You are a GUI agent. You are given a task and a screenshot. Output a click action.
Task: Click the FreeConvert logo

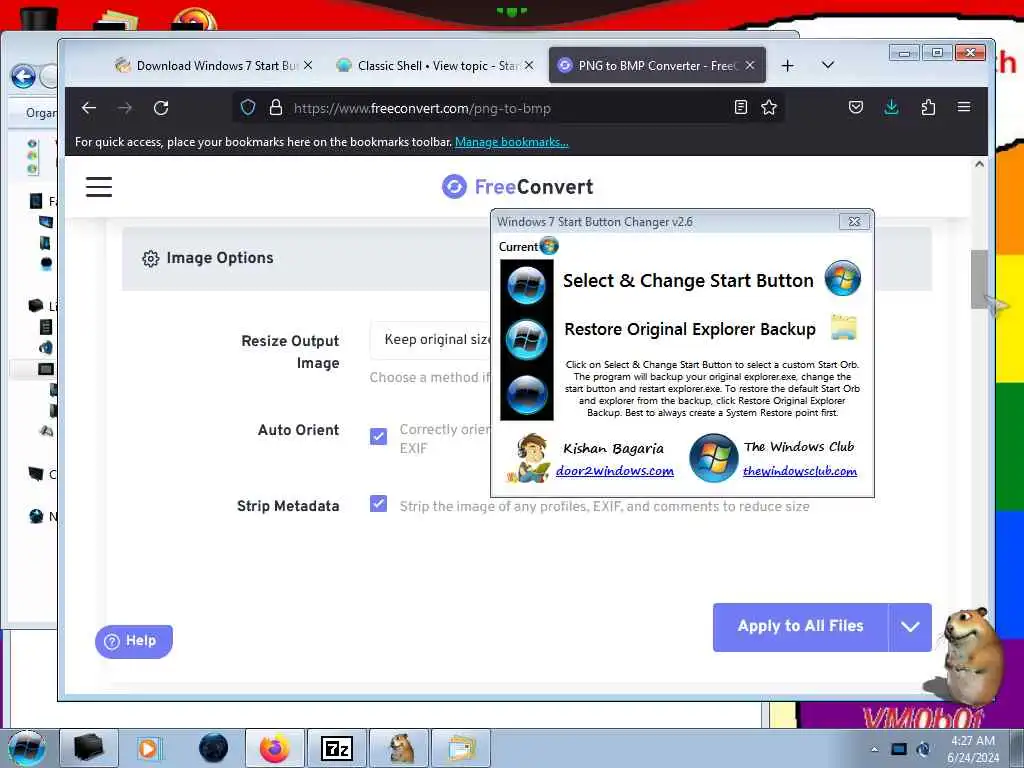click(x=517, y=187)
